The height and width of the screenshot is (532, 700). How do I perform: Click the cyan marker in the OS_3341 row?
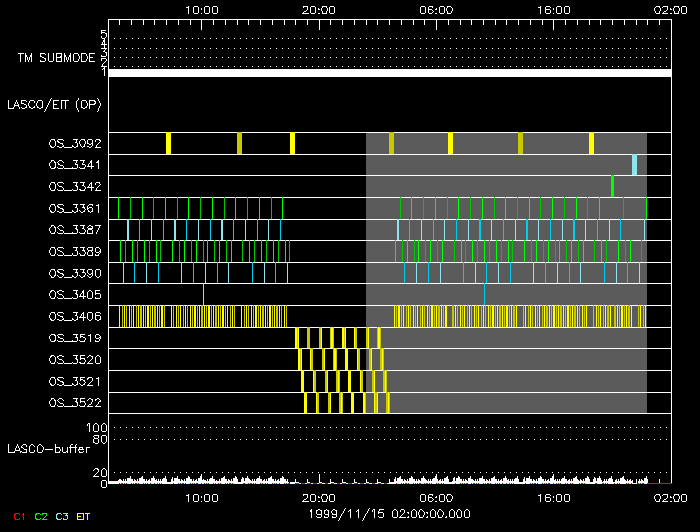pos(634,164)
